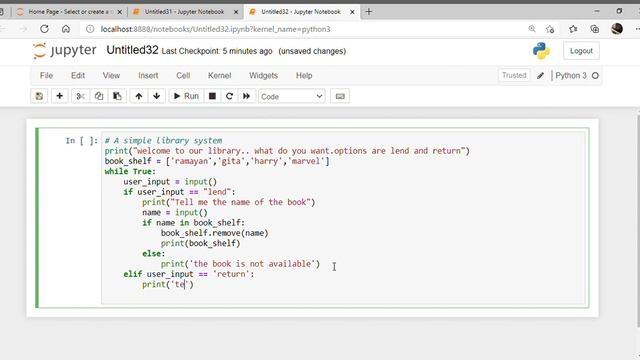640x360 pixels.
Task: Click the unsaved changes status text
Action: click(312, 51)
